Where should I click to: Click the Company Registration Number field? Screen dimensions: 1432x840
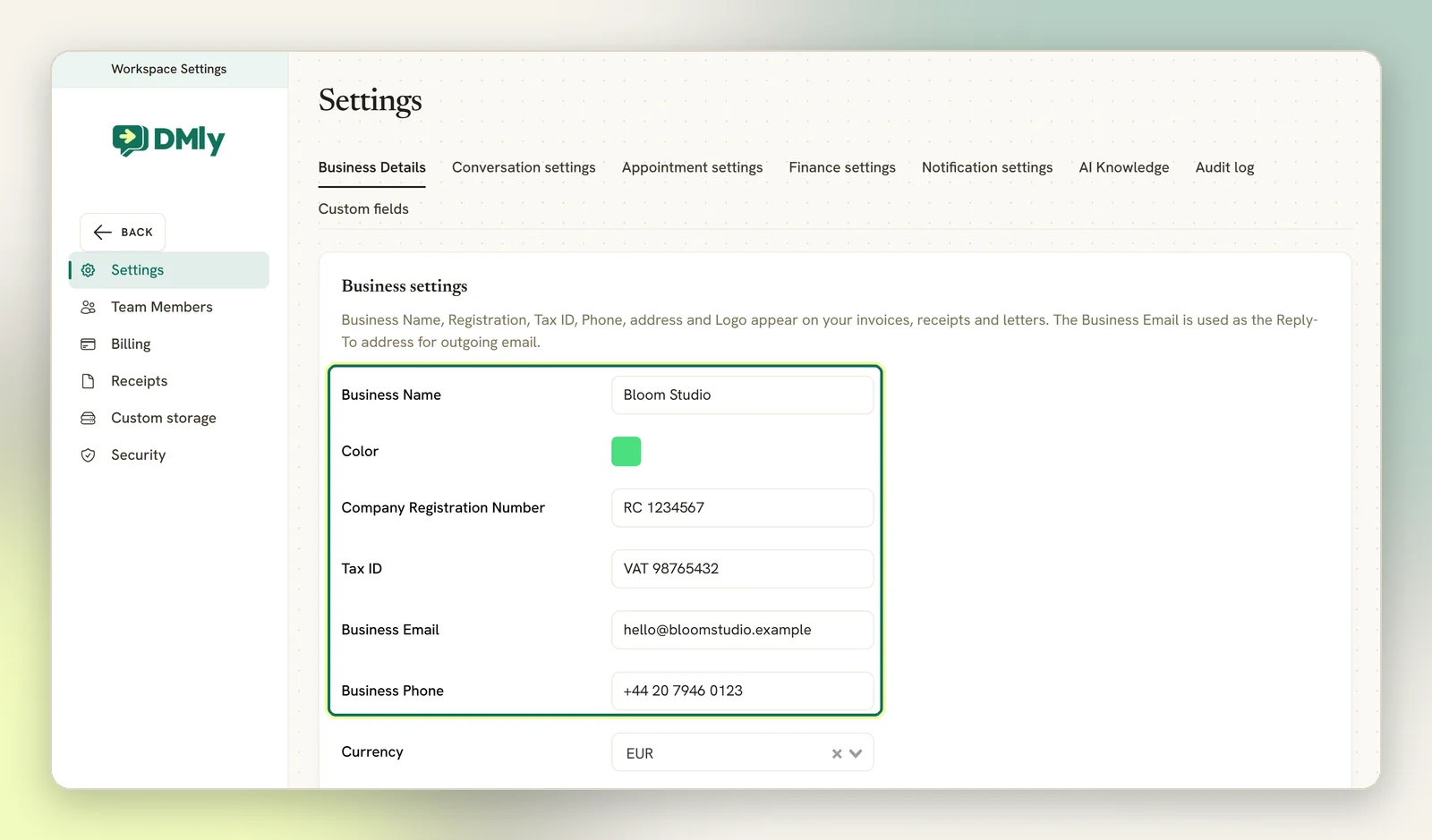(x=742, y=508)
